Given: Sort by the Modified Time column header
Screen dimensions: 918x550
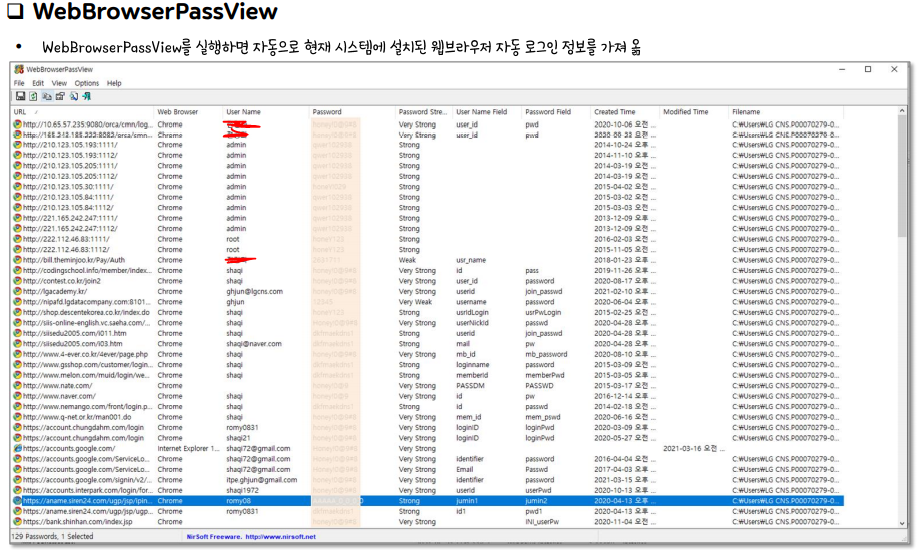Looking at the screenshot, I should pos(694,112).
